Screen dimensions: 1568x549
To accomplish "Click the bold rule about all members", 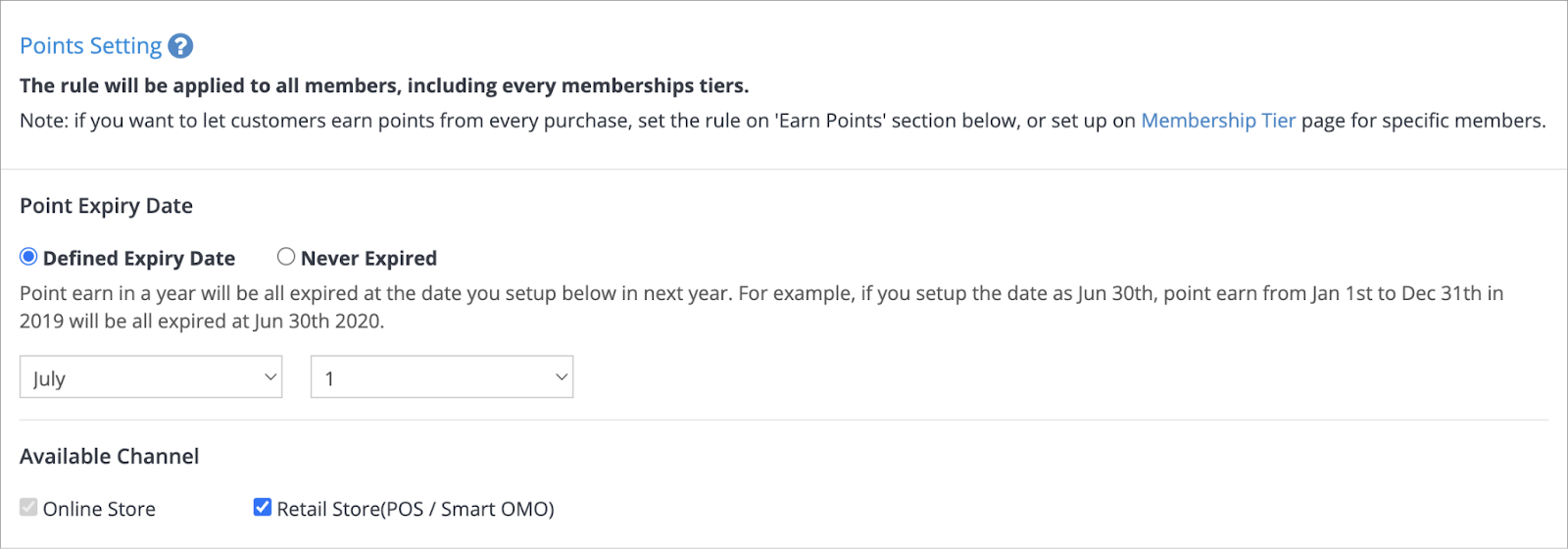I will point(384,86).
